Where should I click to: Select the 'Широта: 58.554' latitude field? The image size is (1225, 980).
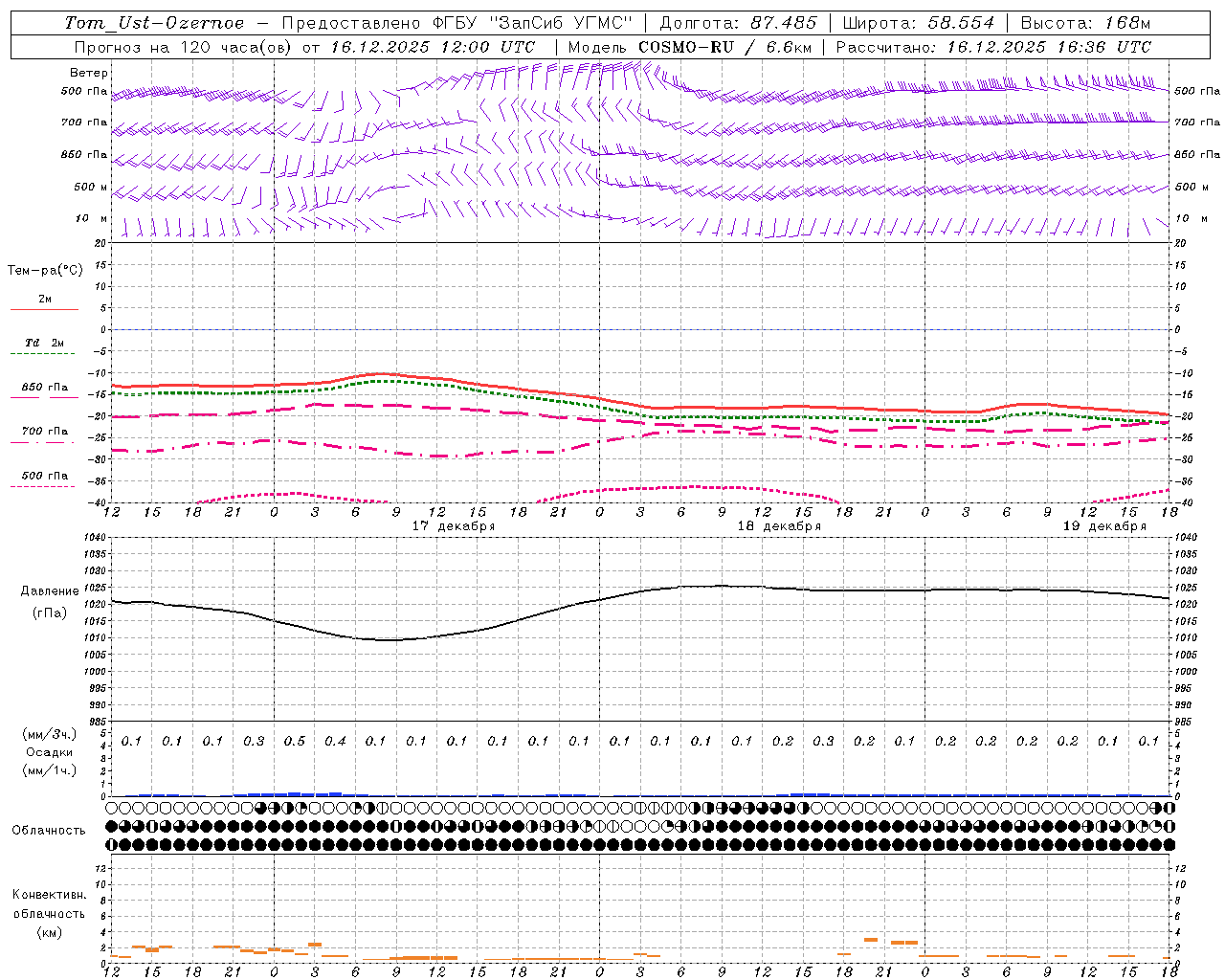[919, 23]
